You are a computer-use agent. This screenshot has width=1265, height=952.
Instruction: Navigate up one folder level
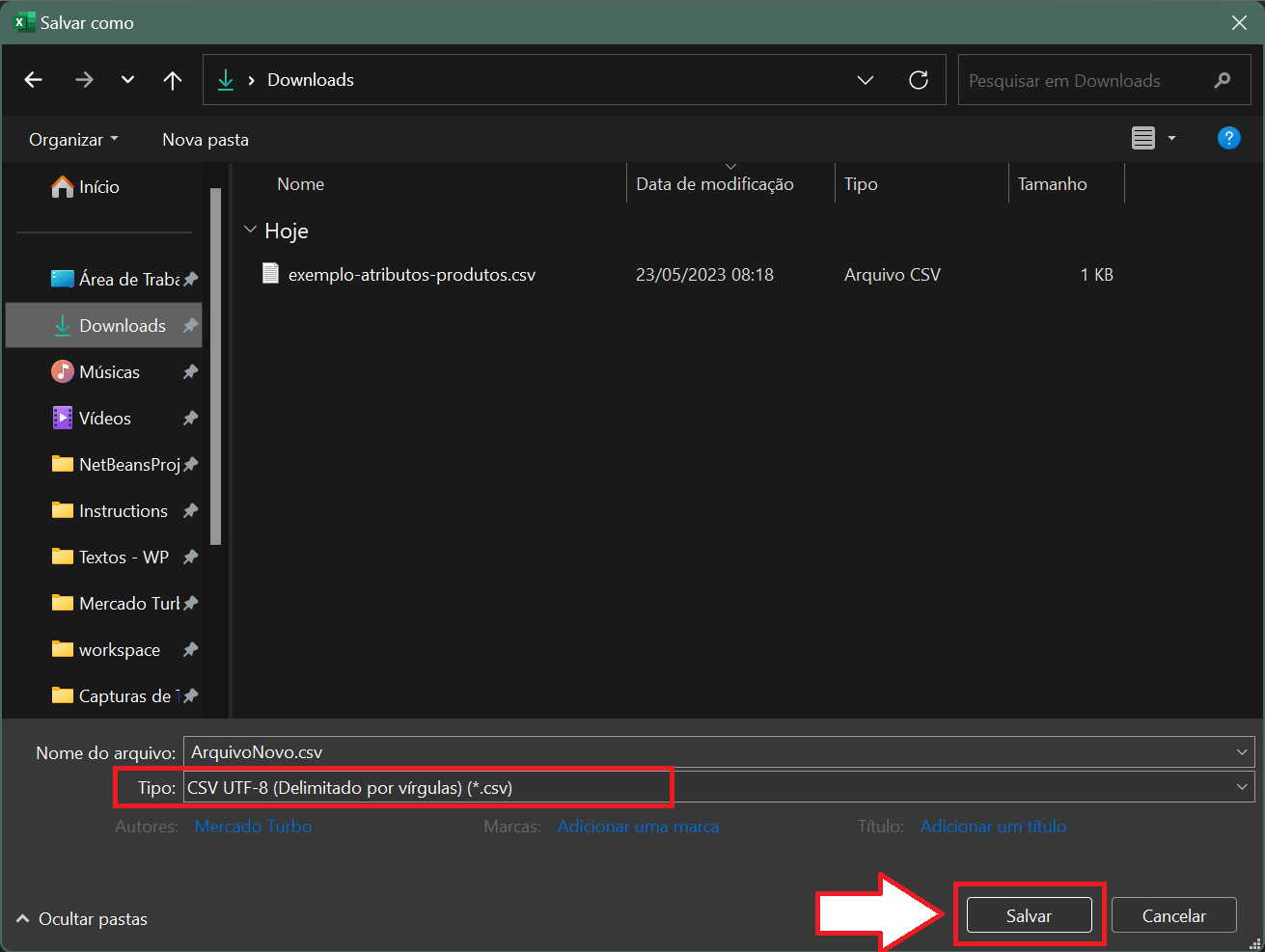172,80
